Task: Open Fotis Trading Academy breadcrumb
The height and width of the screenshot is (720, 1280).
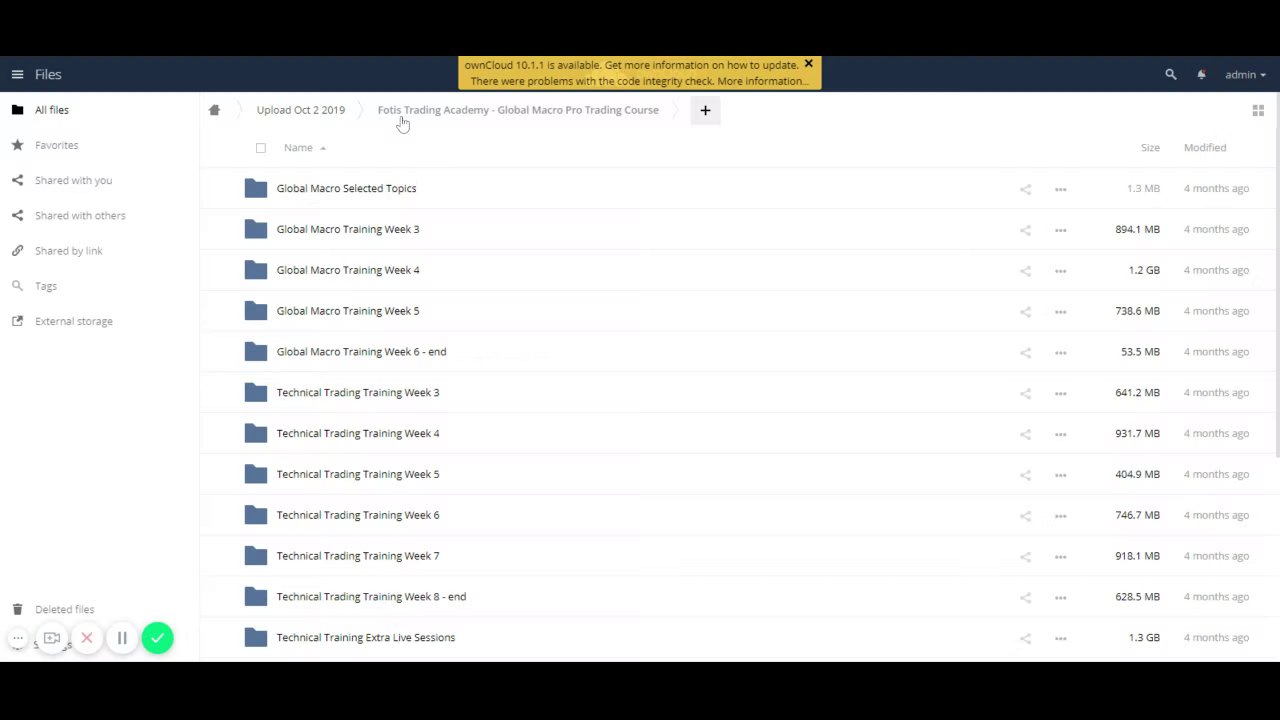Action: coord(518,110)
